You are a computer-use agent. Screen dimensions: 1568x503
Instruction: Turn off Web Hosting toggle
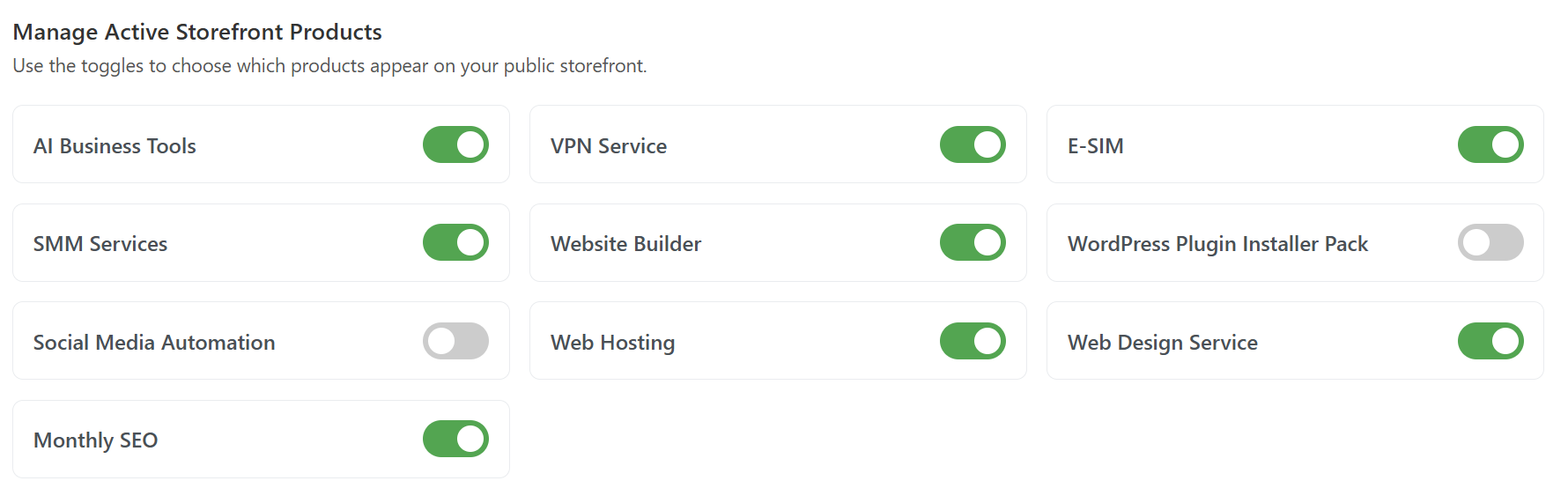pyautogui.click(x=973, y=341)
